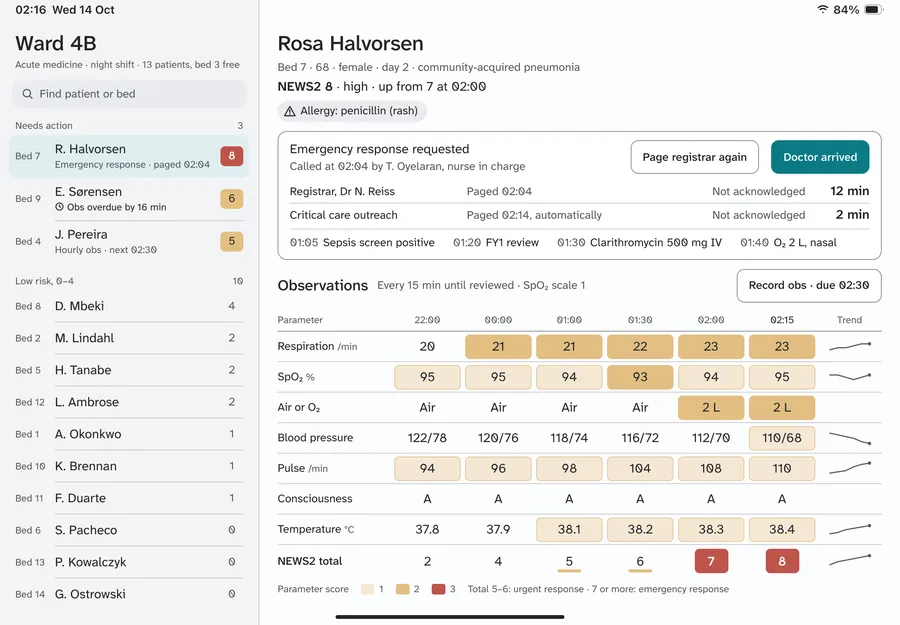Click the red NEWS2 total 8 at 02:15
Image resolution: width=900 pixels, height=625 pixels.
782,561
